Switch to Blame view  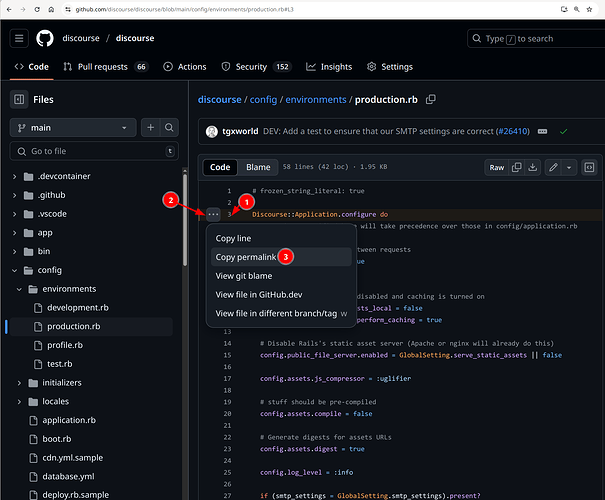point(258,167)
